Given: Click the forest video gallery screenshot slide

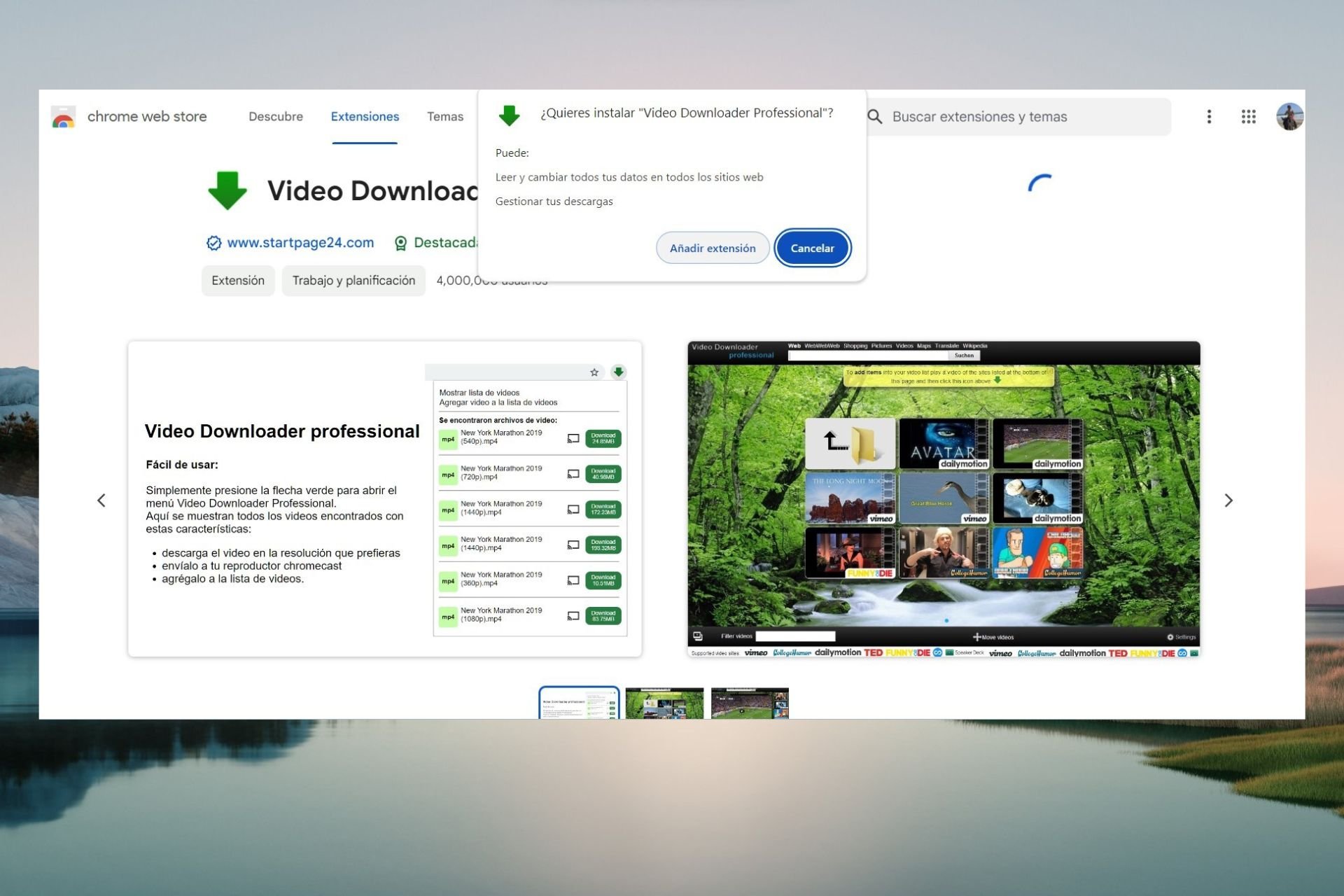Looking at the screenshot, I should 944,499.
